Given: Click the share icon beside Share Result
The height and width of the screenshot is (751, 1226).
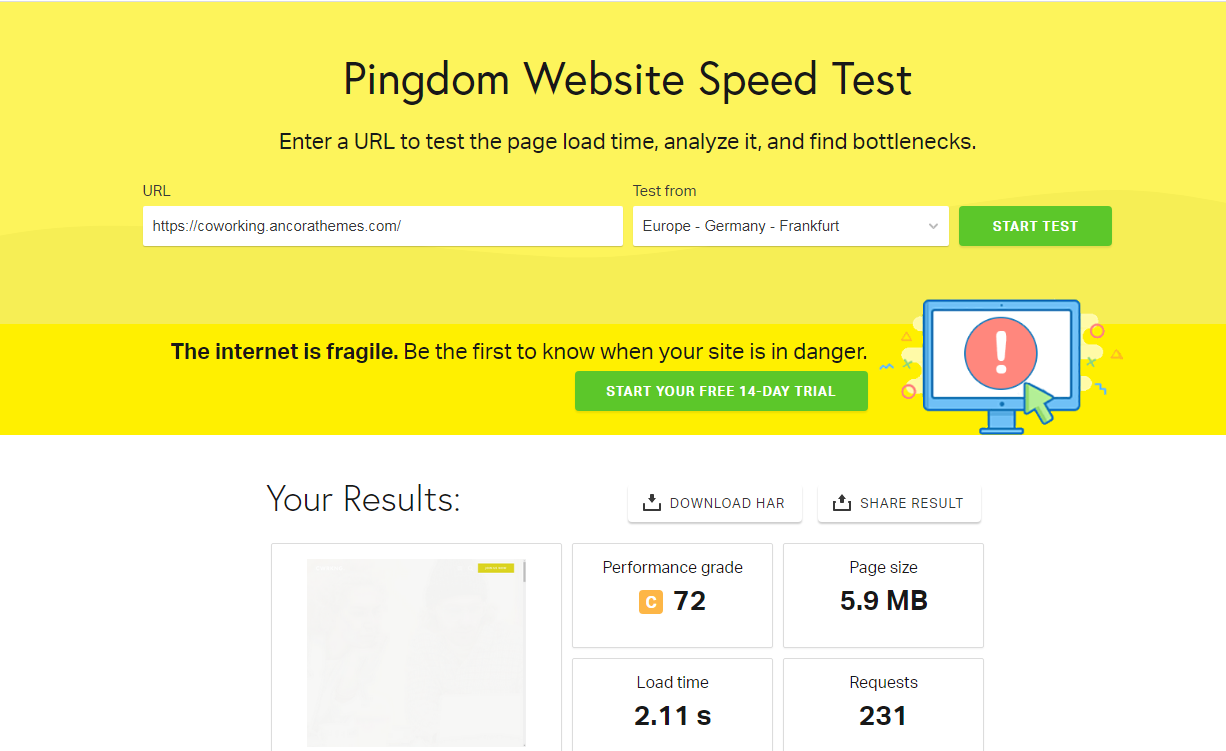Looking at the screenshot, I should [x=842, y=503].
